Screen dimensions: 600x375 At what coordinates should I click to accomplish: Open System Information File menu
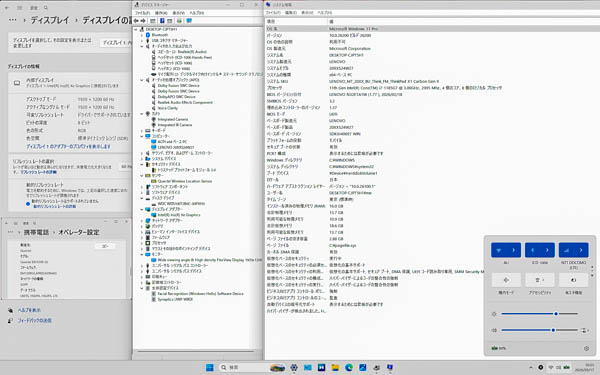273,13
